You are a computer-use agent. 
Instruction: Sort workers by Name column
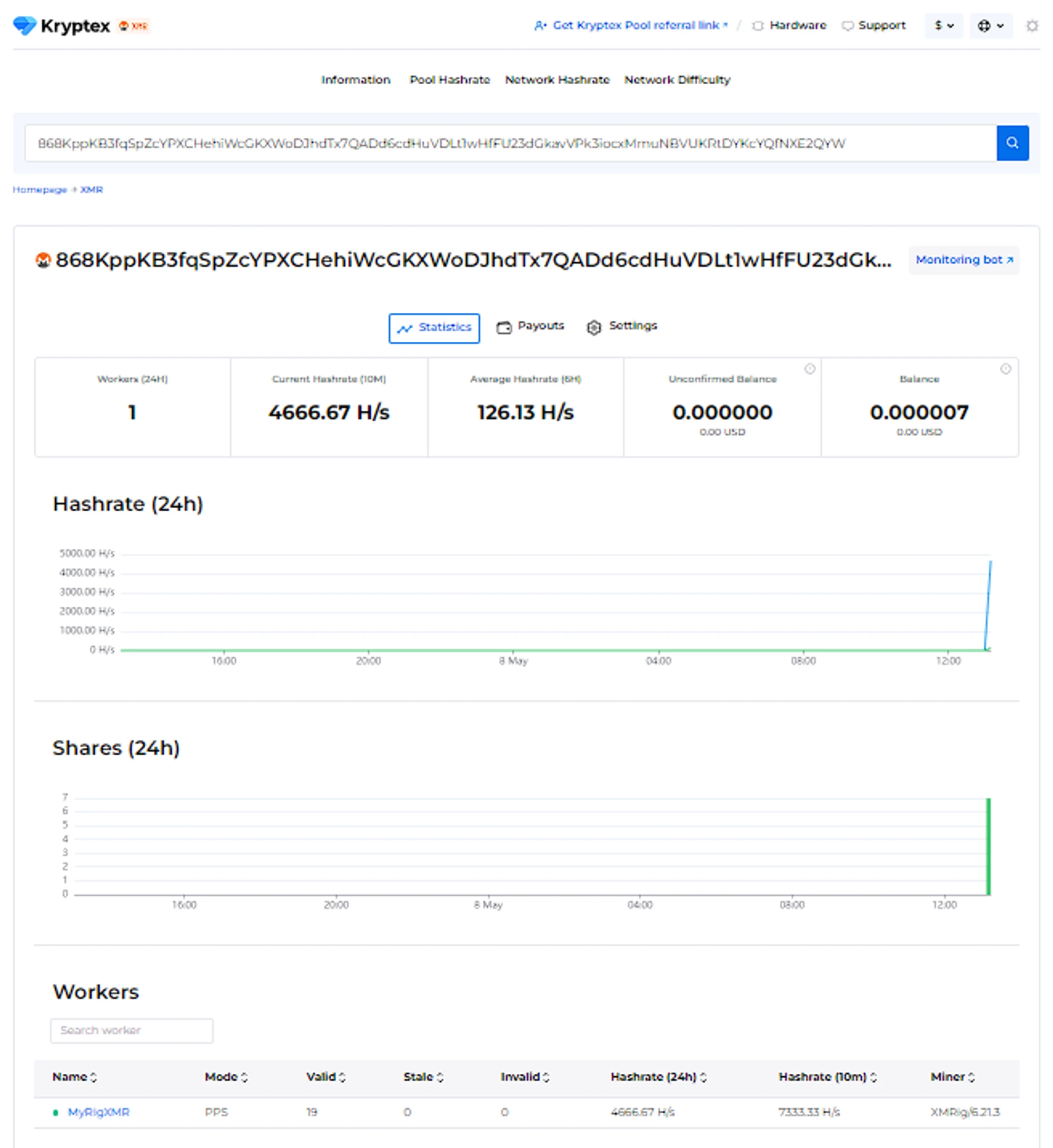[x=75, y=1077]
